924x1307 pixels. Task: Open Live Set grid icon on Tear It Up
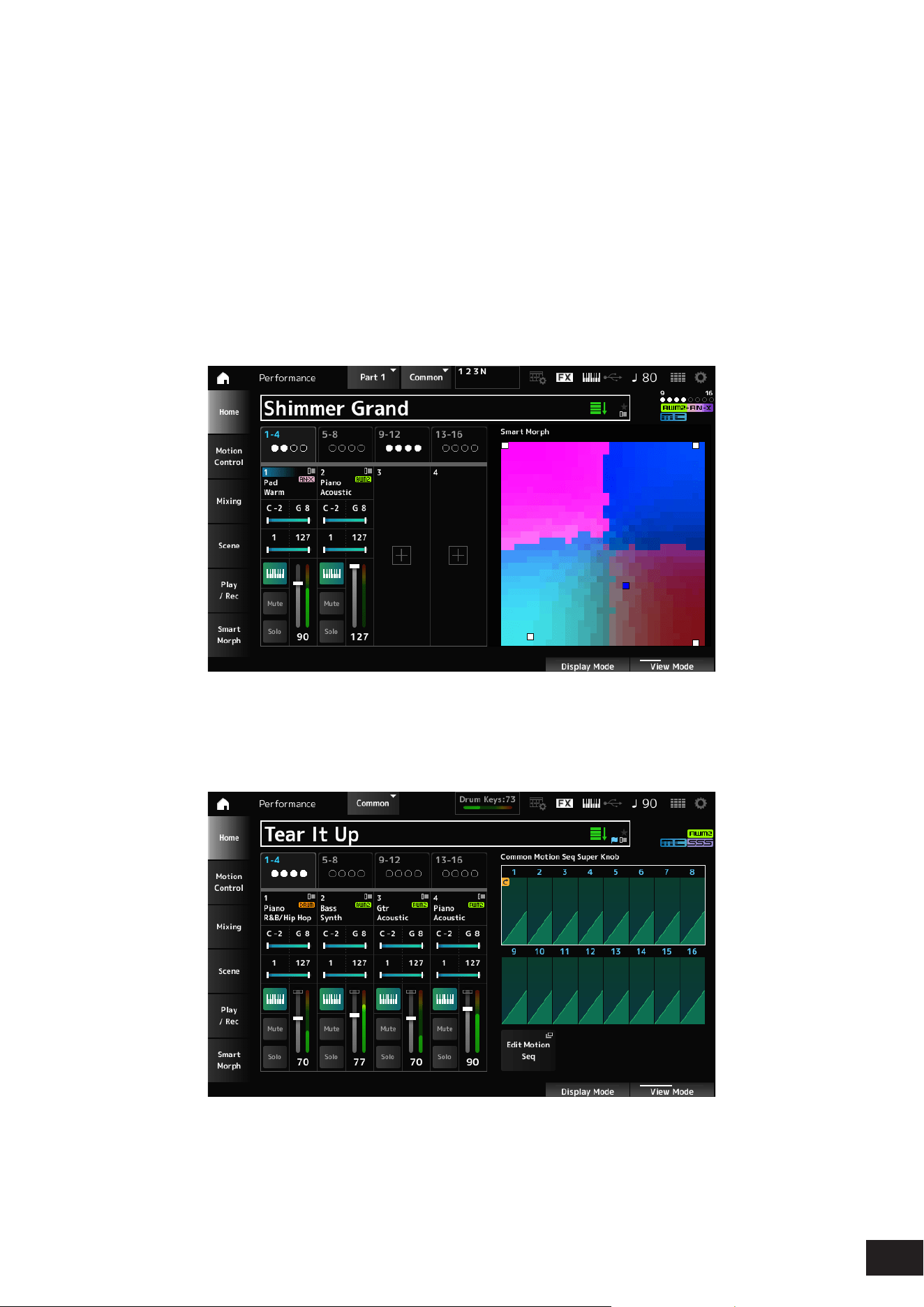click(x=678, y=803)
